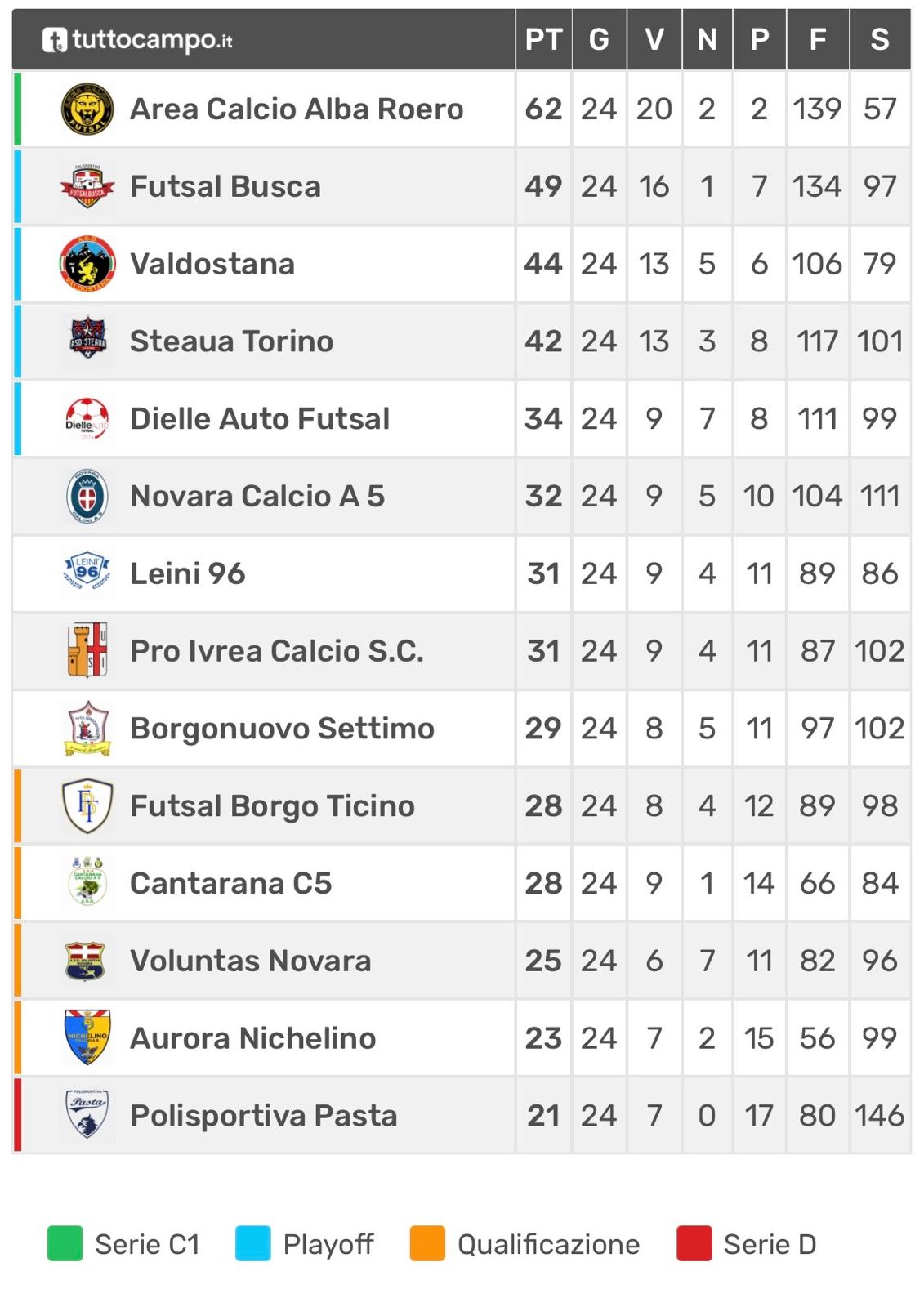Image resolution: width=924 pixels, height=1307 pixels.
Task: Click the PT points column header
Action: 543,40
